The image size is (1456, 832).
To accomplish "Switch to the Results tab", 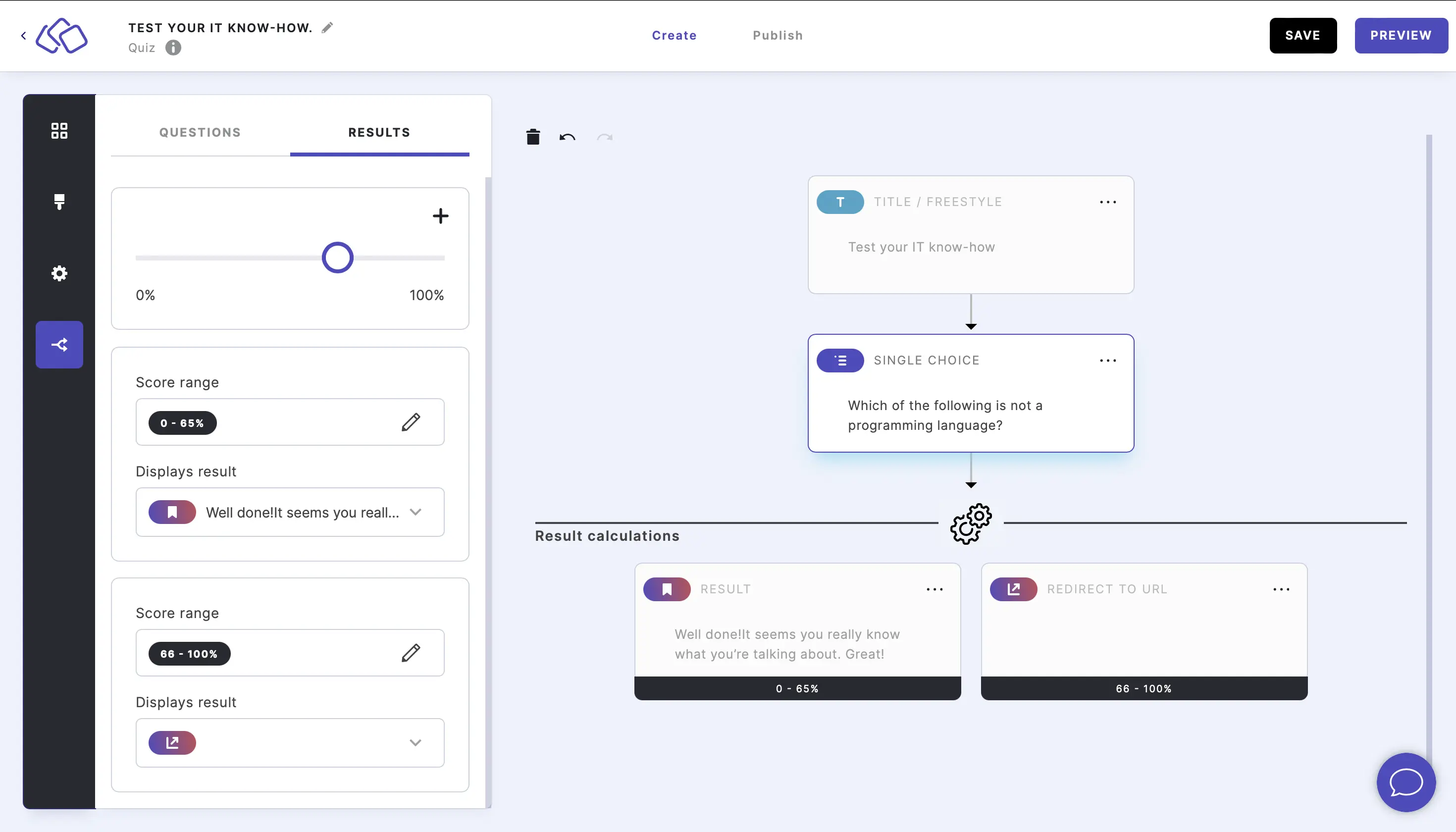I will pyautogui.click(x=379, y=133).
